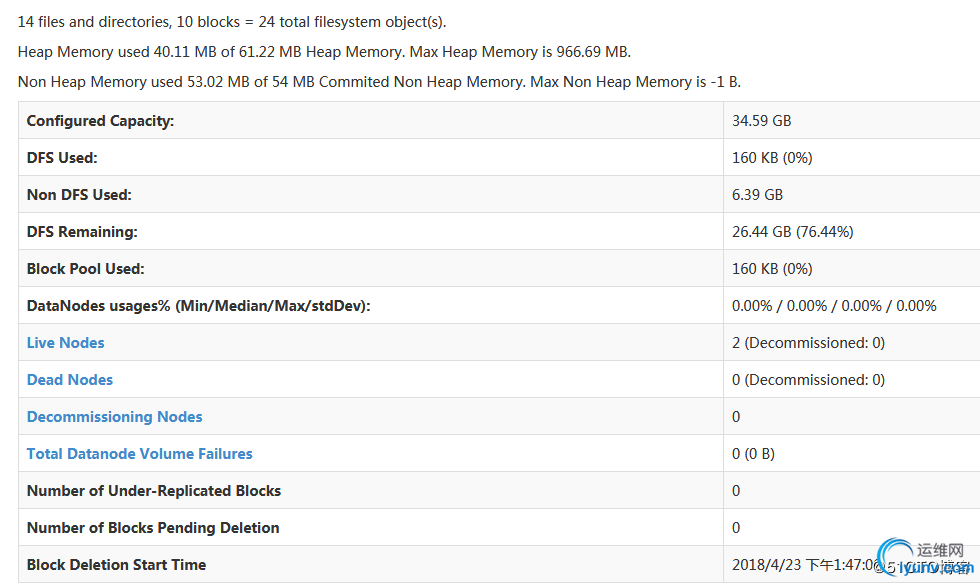This screenshot has width=980, height=584.
Task: Click the Decommissioning Nodes link
Action: pos(115,417)
